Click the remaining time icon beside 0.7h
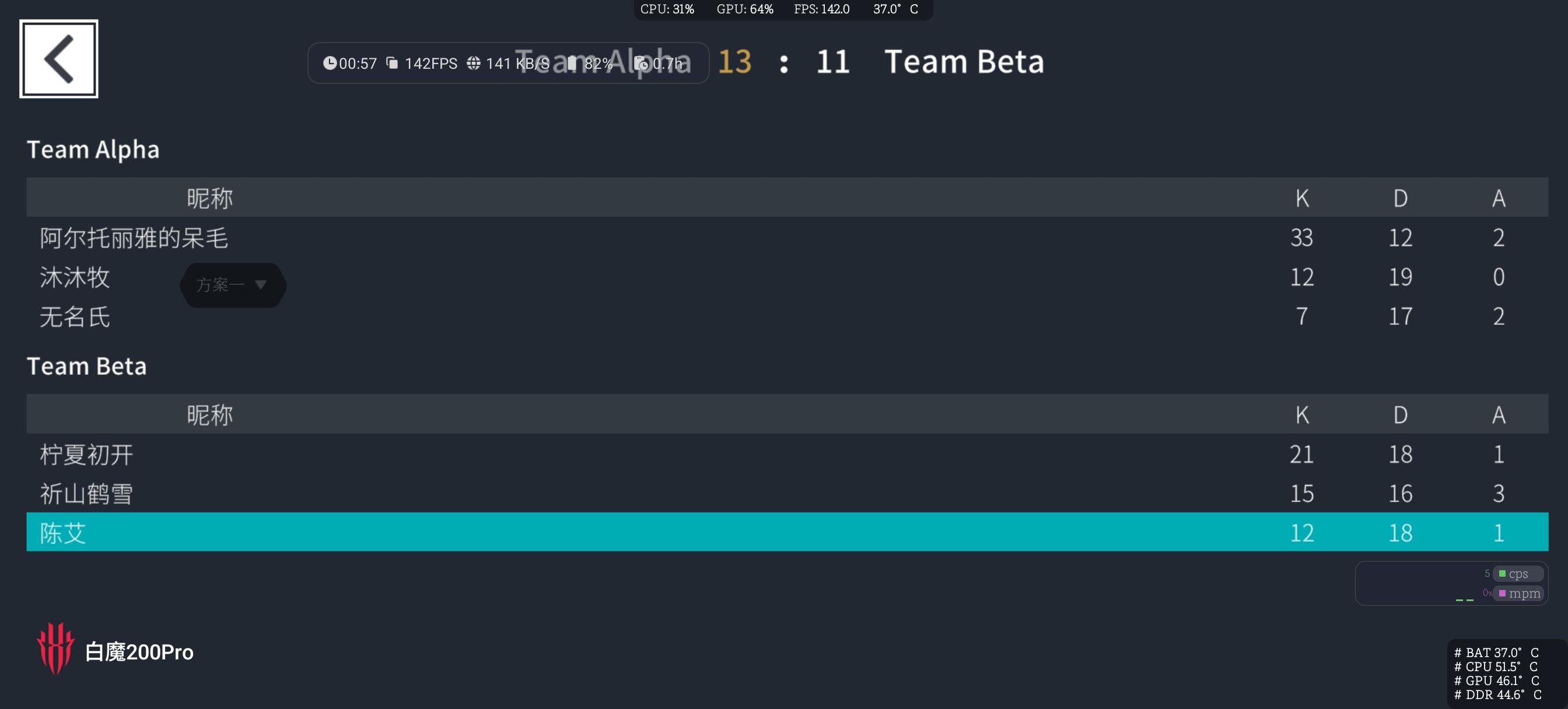The width and height of the screenshot is (1568, 709). coord(642,64)
